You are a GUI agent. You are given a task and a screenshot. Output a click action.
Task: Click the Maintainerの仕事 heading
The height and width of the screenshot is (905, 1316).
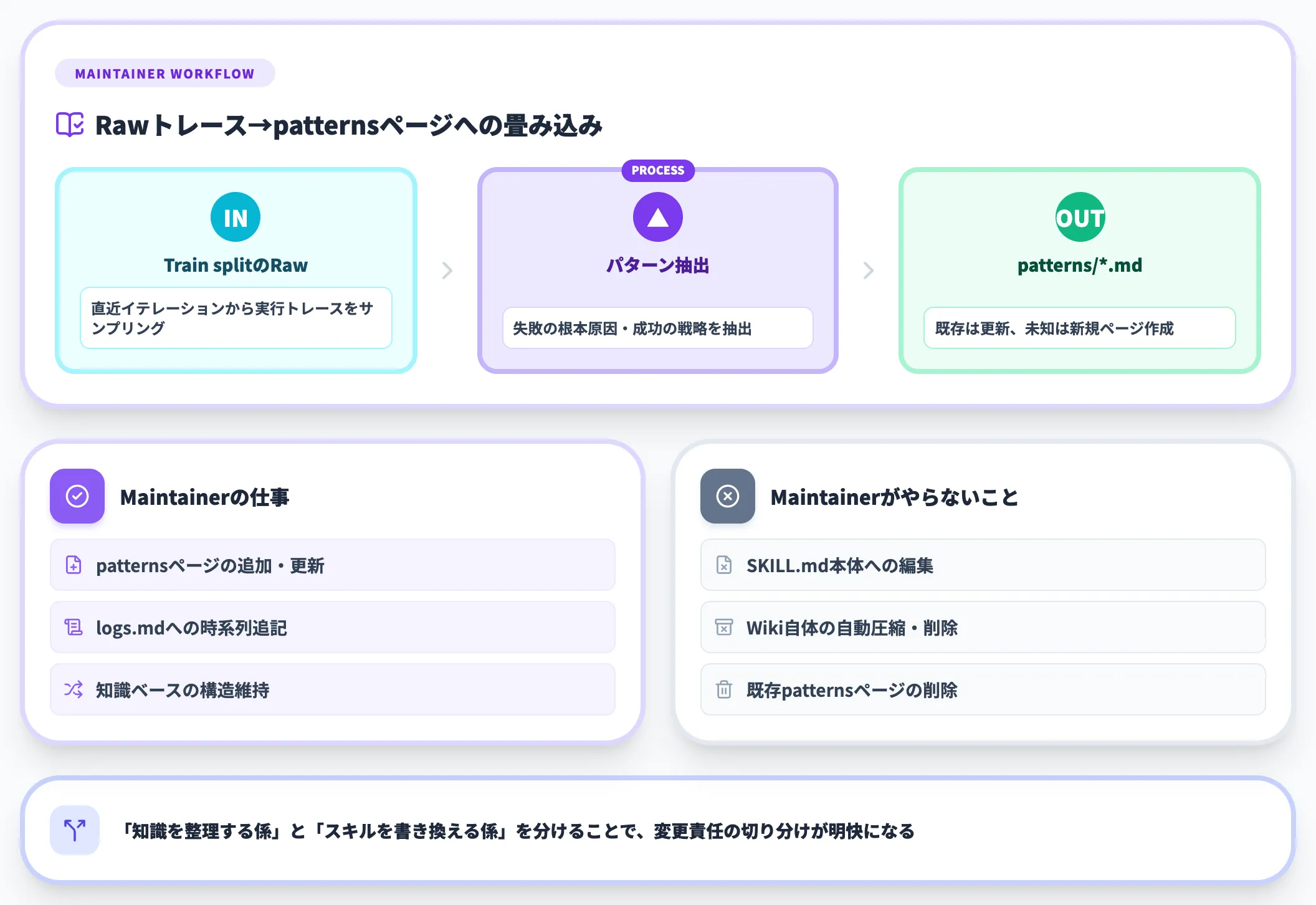[x=205, y=497]
